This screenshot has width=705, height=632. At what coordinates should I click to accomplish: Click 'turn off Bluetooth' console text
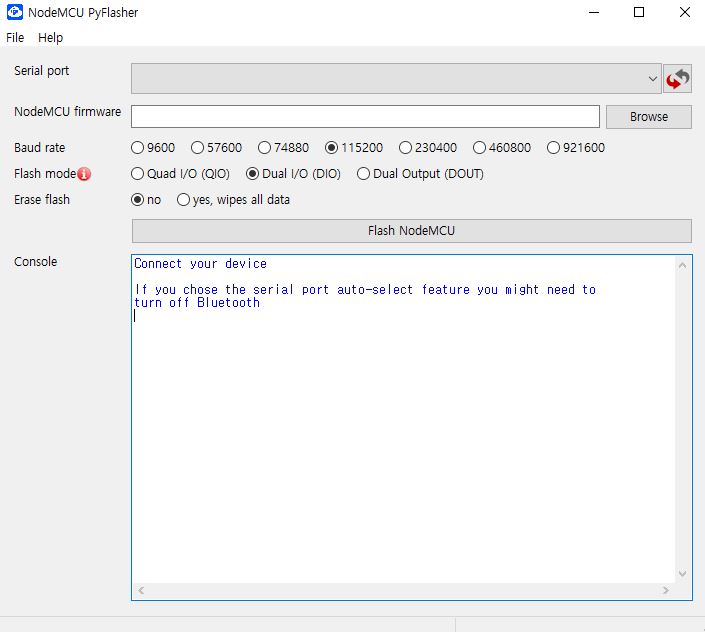[x=197, y=303]
